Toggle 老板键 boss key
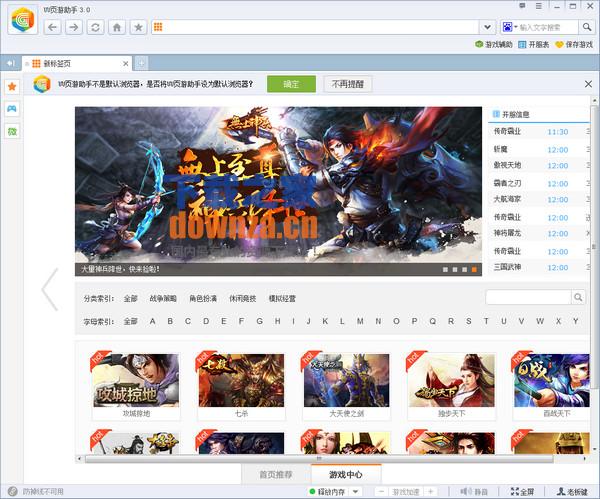Screen dimensions: 600x499 570,491
